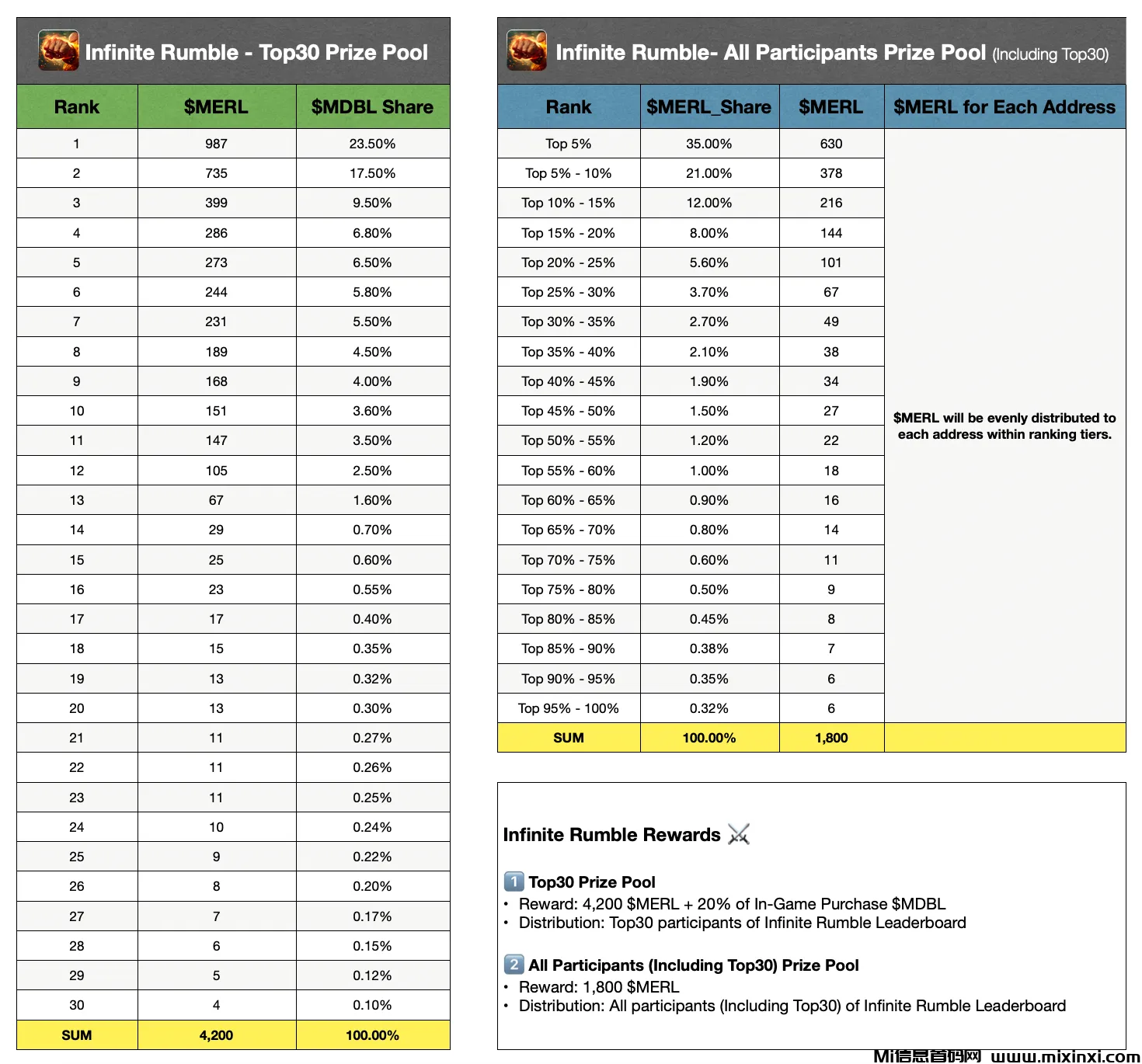Select the 35.00% $MERL_Share cell
The width and height of the screenshot is (1142, 1064).
pyautogui.click(x=709, y=144)
